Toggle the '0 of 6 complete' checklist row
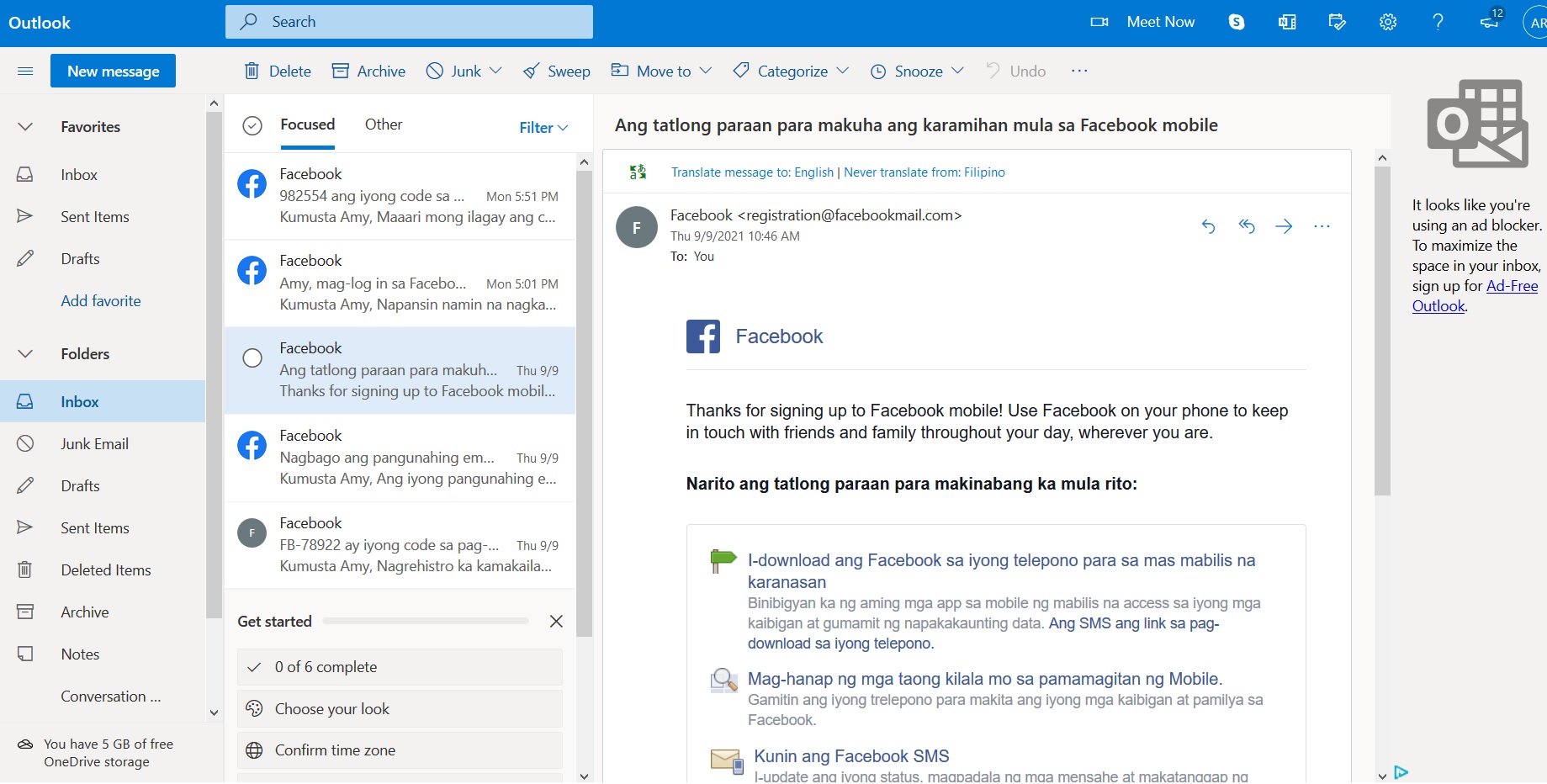The image size is (1547, 784). pos(400,667)
